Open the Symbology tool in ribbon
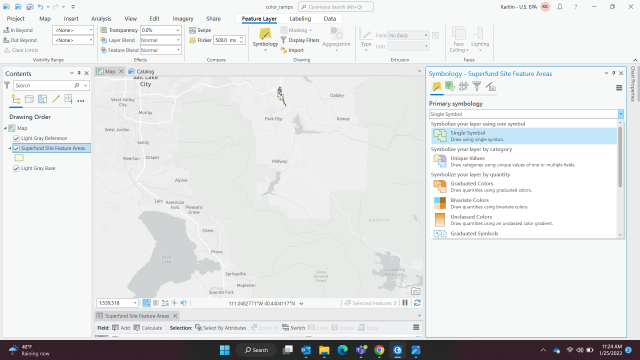The image size is (640, 360). [x=265, y=38]
